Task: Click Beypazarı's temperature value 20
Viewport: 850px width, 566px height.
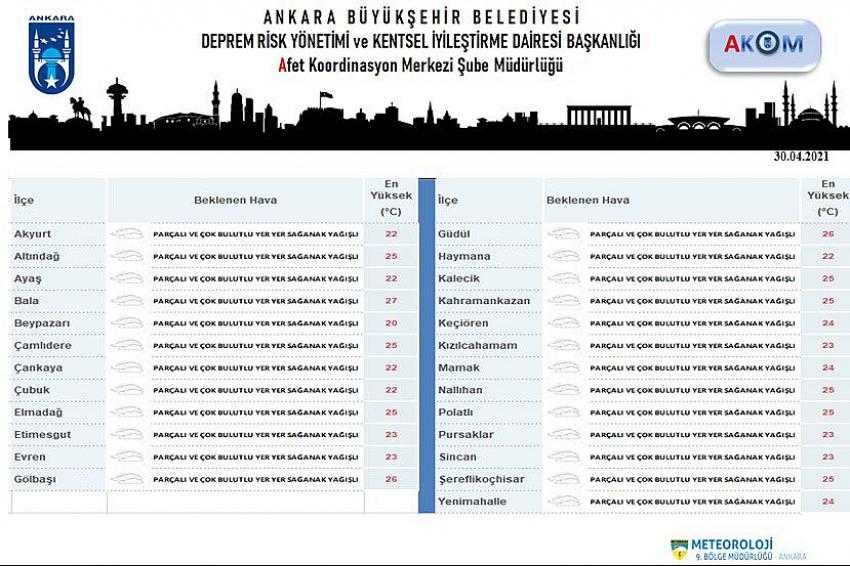Action: 390,323
